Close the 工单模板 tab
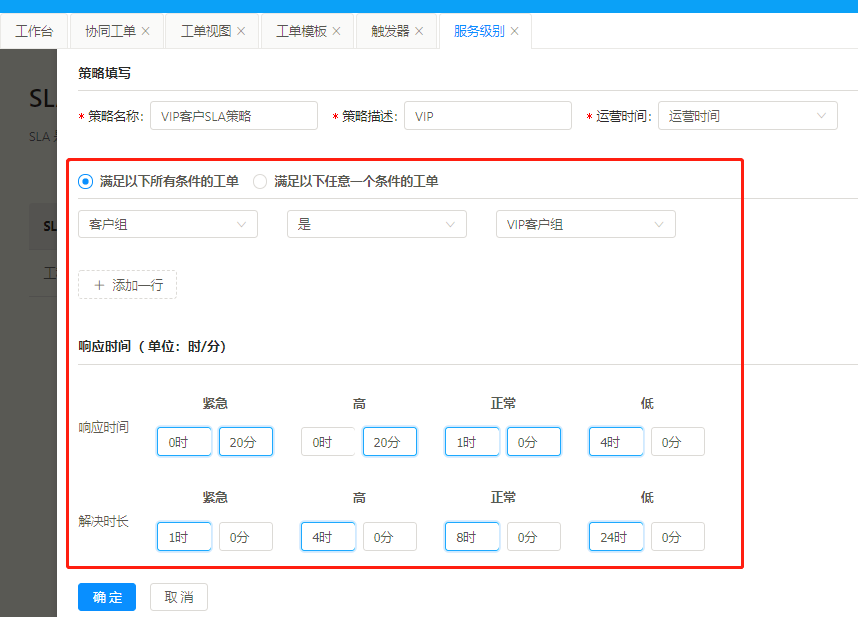This screenshot has height=621, width=858. (337, 31)
